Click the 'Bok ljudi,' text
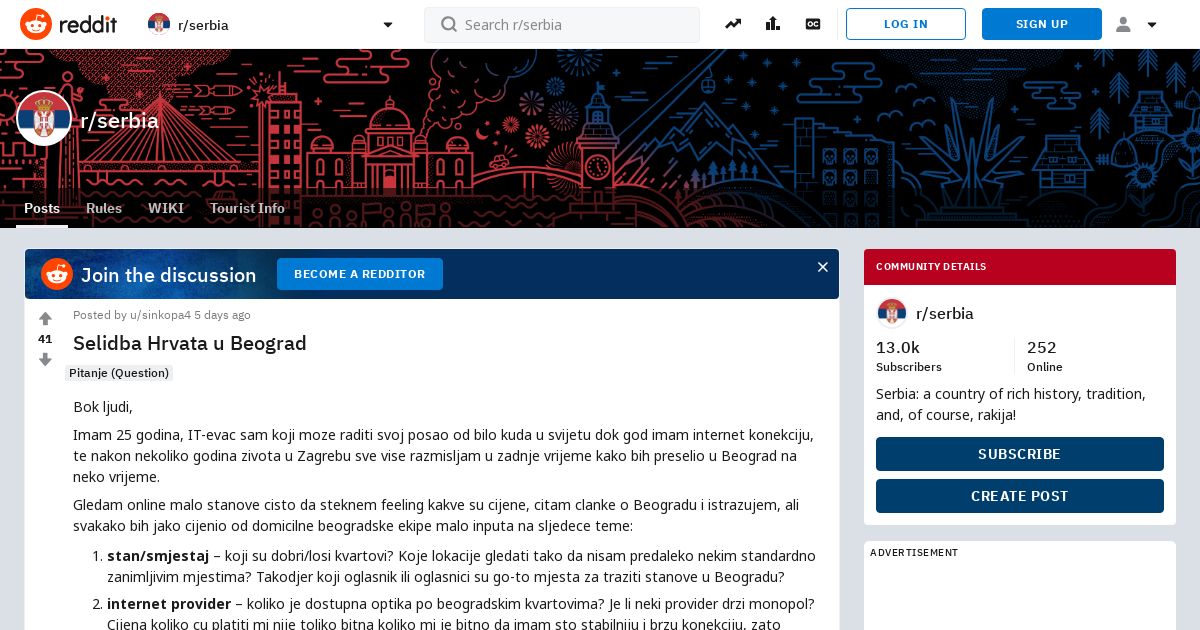 [103, 407]
